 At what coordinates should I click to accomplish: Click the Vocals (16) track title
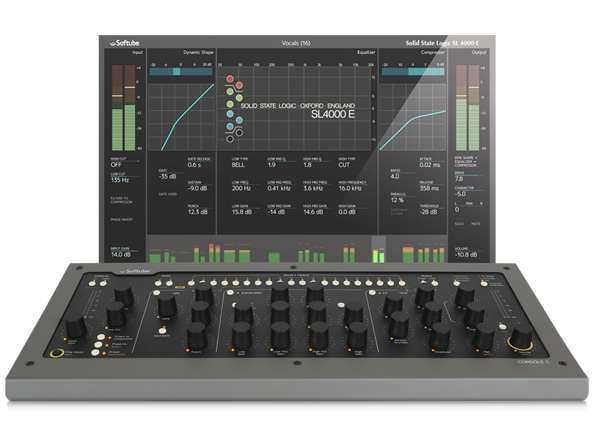tap(296, 43)
